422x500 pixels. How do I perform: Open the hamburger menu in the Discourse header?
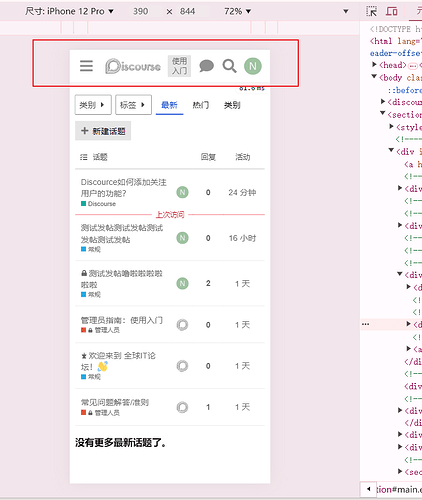(x=86, y=66)
